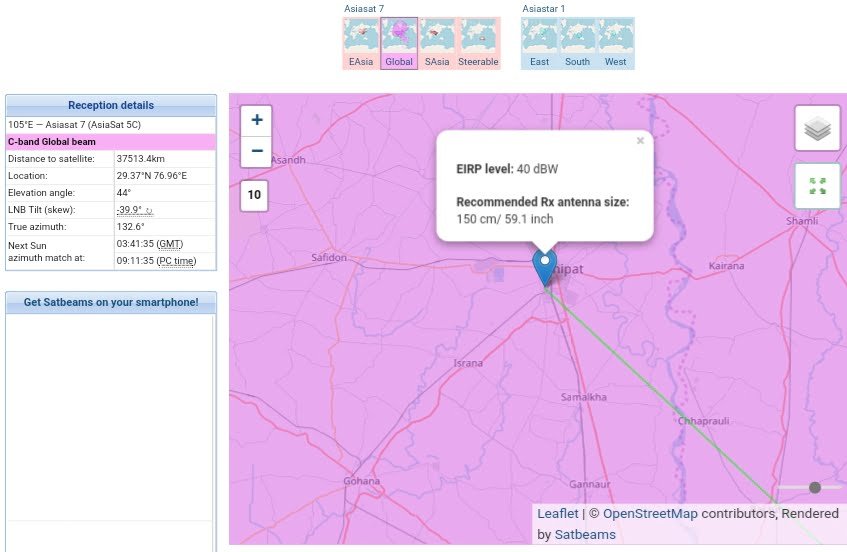
Task: Click elevation angle value 44°
Action: (124, 192)
